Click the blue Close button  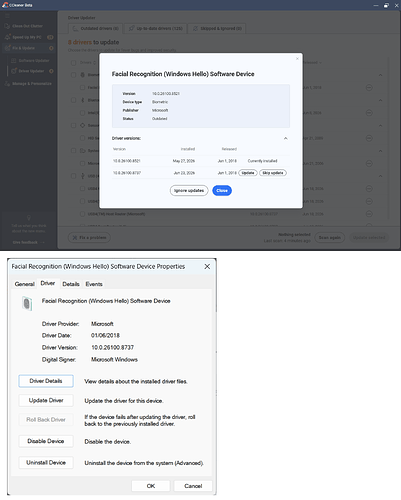coord(222,191)
